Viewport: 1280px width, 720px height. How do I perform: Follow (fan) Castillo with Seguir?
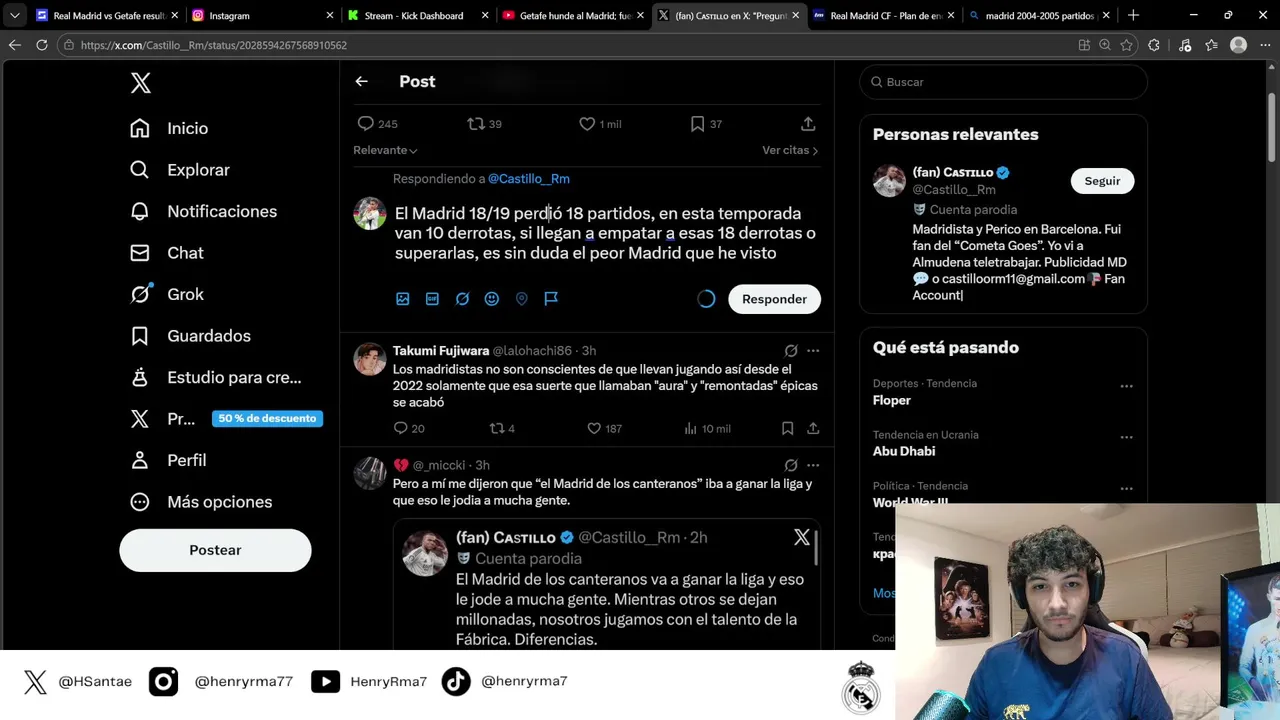point(1102,181)
